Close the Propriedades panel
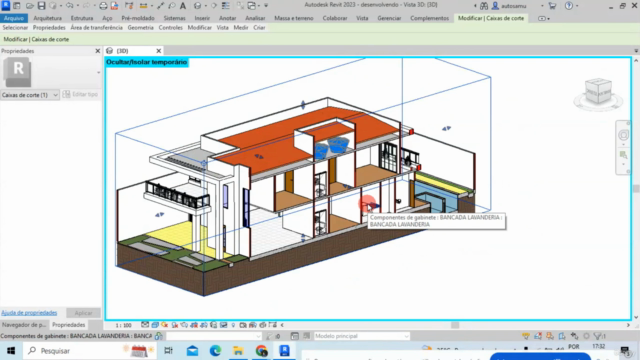Image resolution: width=640 pixels, height=360 pixels. point(98,51)
